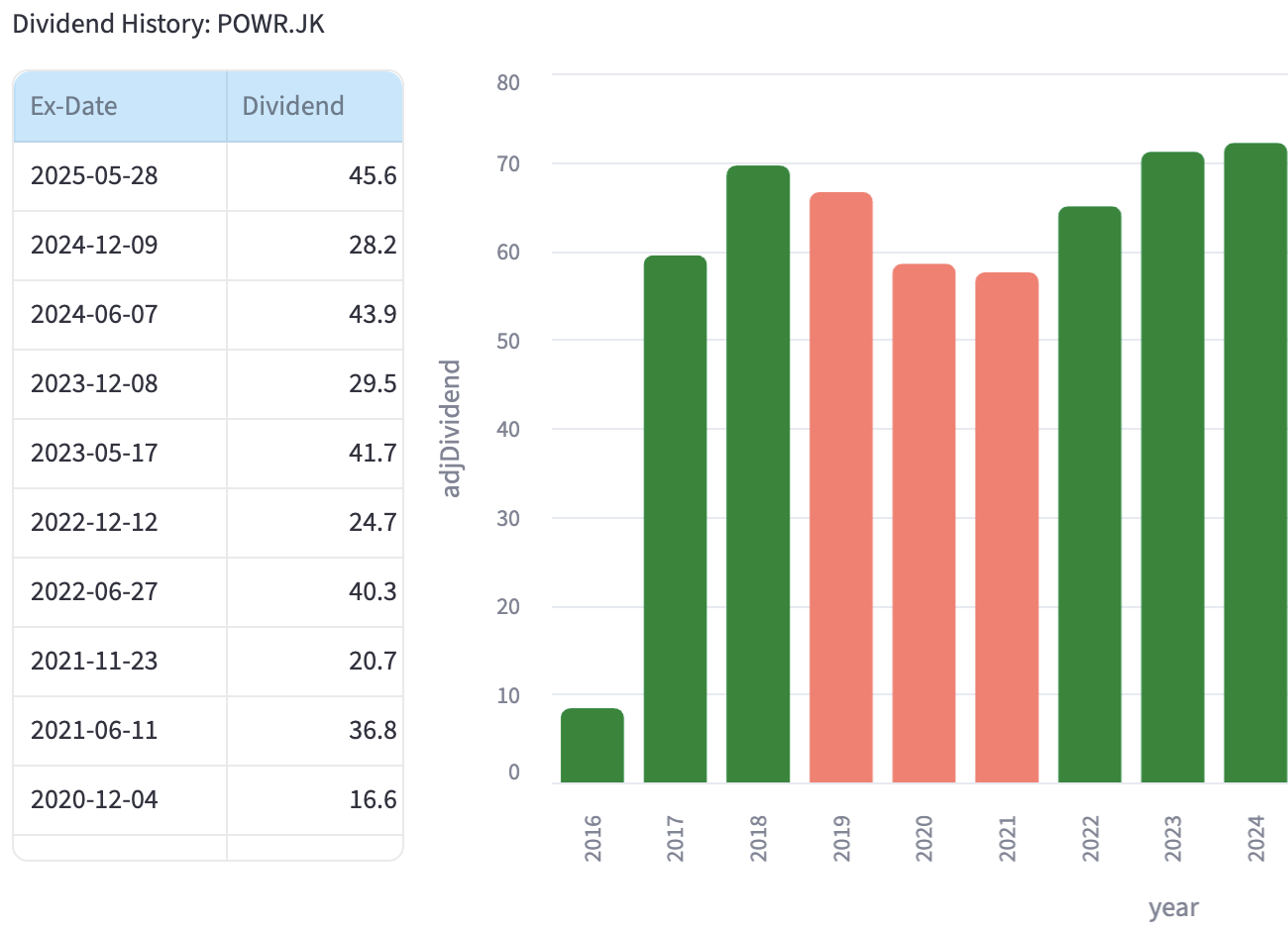Click the 2023 green bar in the chart
Viewport: 1288px width, 931px height.
click(x=1173, y=467)
